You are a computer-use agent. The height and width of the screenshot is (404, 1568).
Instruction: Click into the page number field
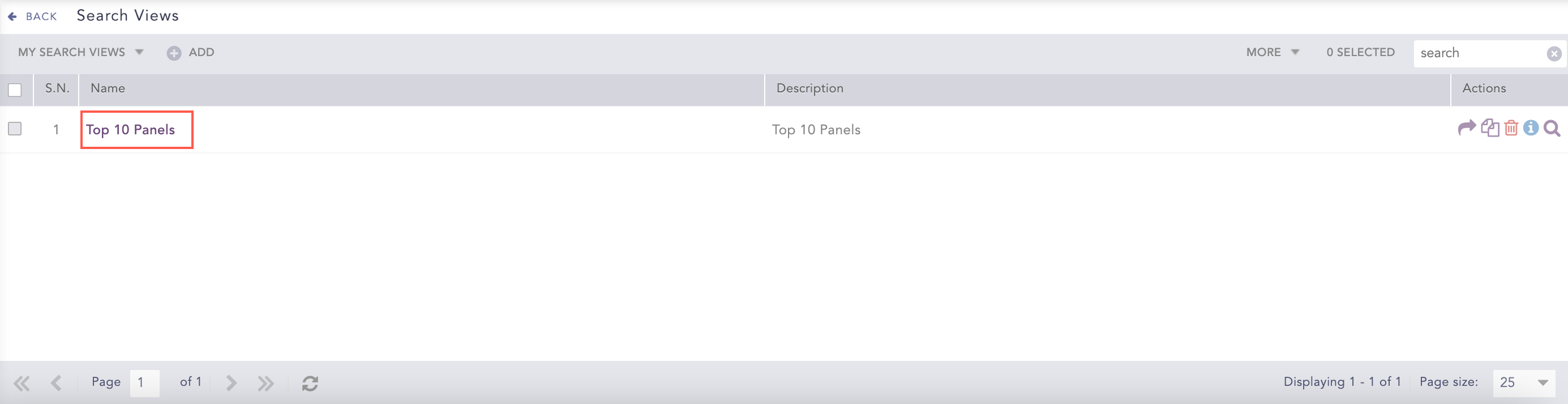144,382
